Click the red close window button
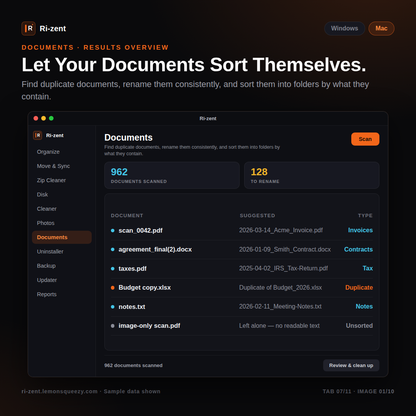Viewport: 416px width, 416px height. tap(36, 118)
